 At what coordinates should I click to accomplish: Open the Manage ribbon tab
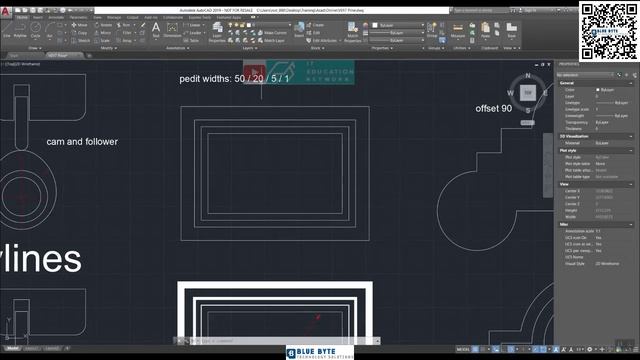(114, 18)
